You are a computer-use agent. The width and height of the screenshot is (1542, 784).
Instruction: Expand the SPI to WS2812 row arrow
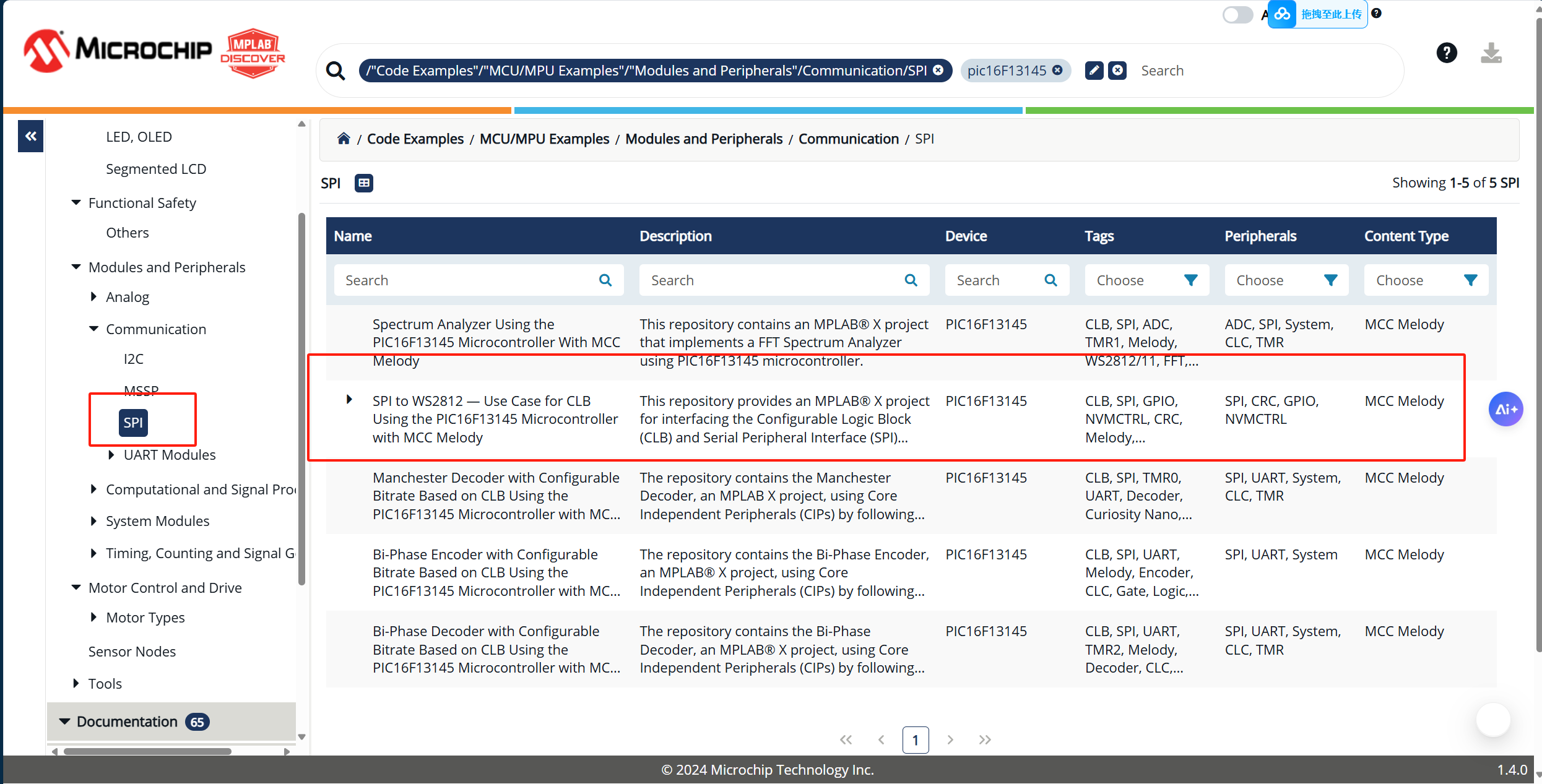pos(349,400)
